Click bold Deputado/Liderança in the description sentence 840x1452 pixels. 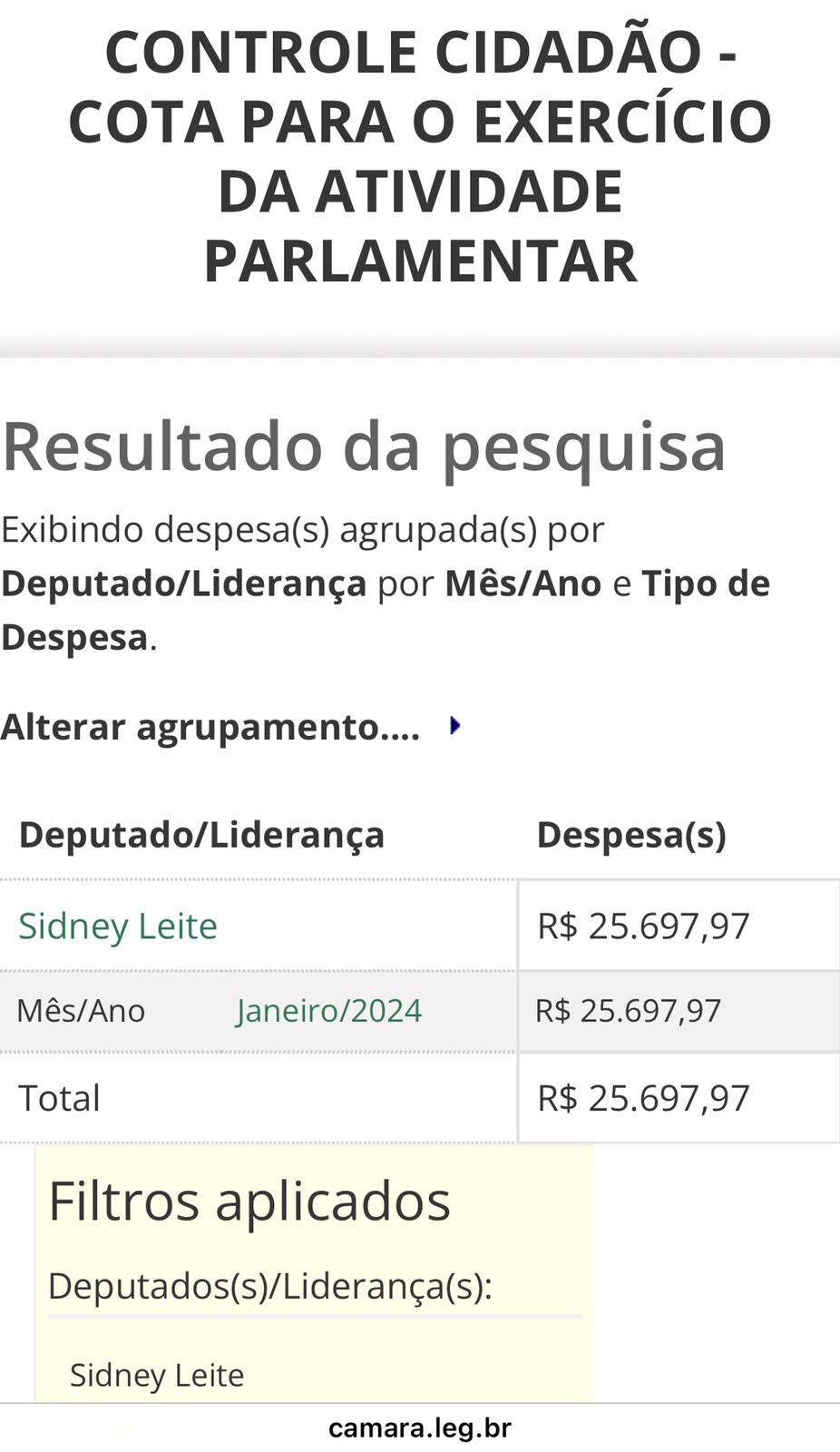pos(183,584)
